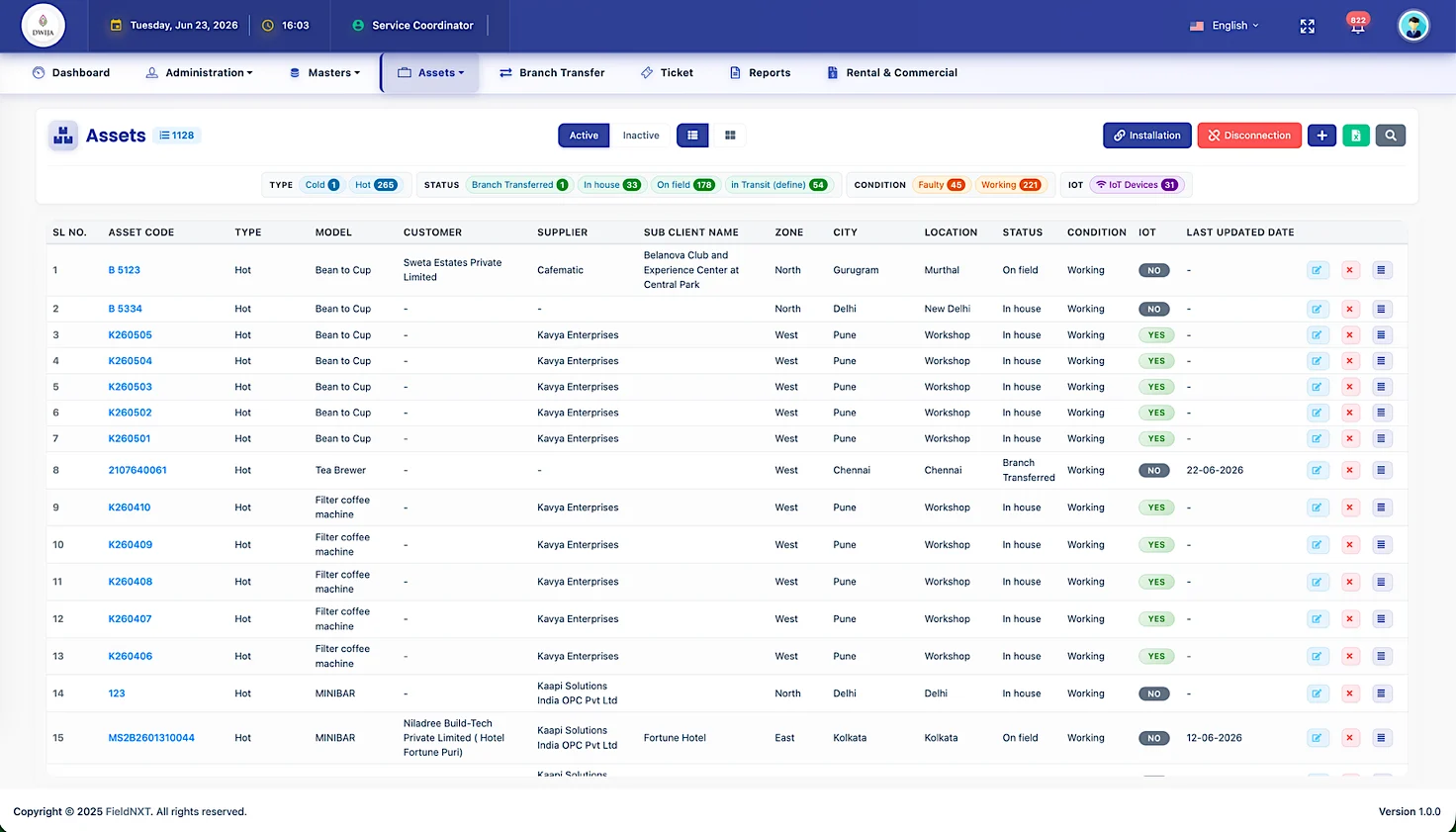Image resolution: width=1456 pixels, height=832 pixels.
Task: Open asset code MS2B2601310044 link
Action: 151,738
